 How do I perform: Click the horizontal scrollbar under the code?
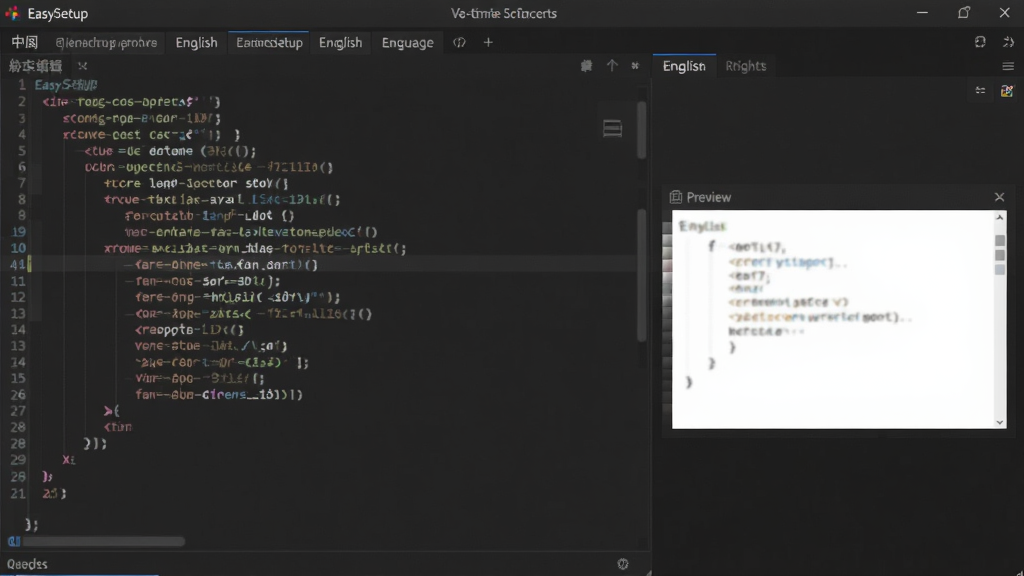click(x=104, y=541)
